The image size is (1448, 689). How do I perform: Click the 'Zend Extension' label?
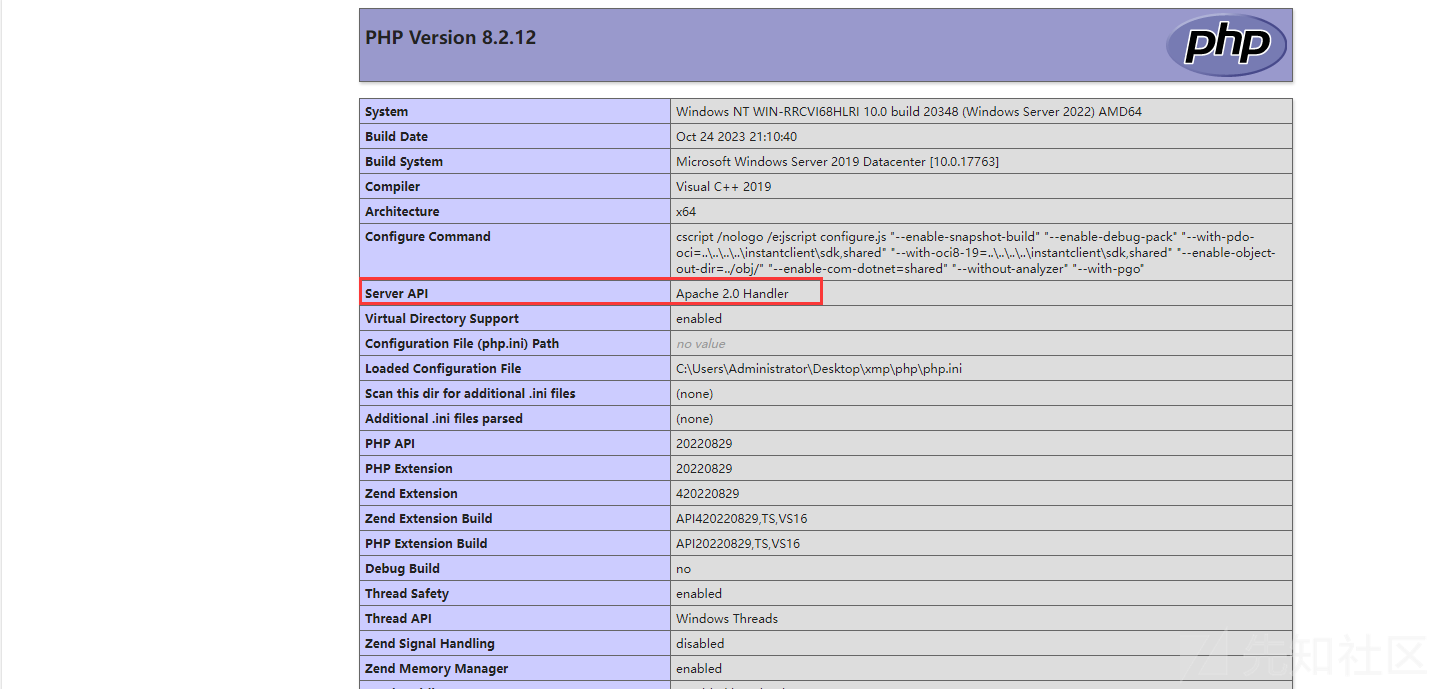(x=411, y=494)
